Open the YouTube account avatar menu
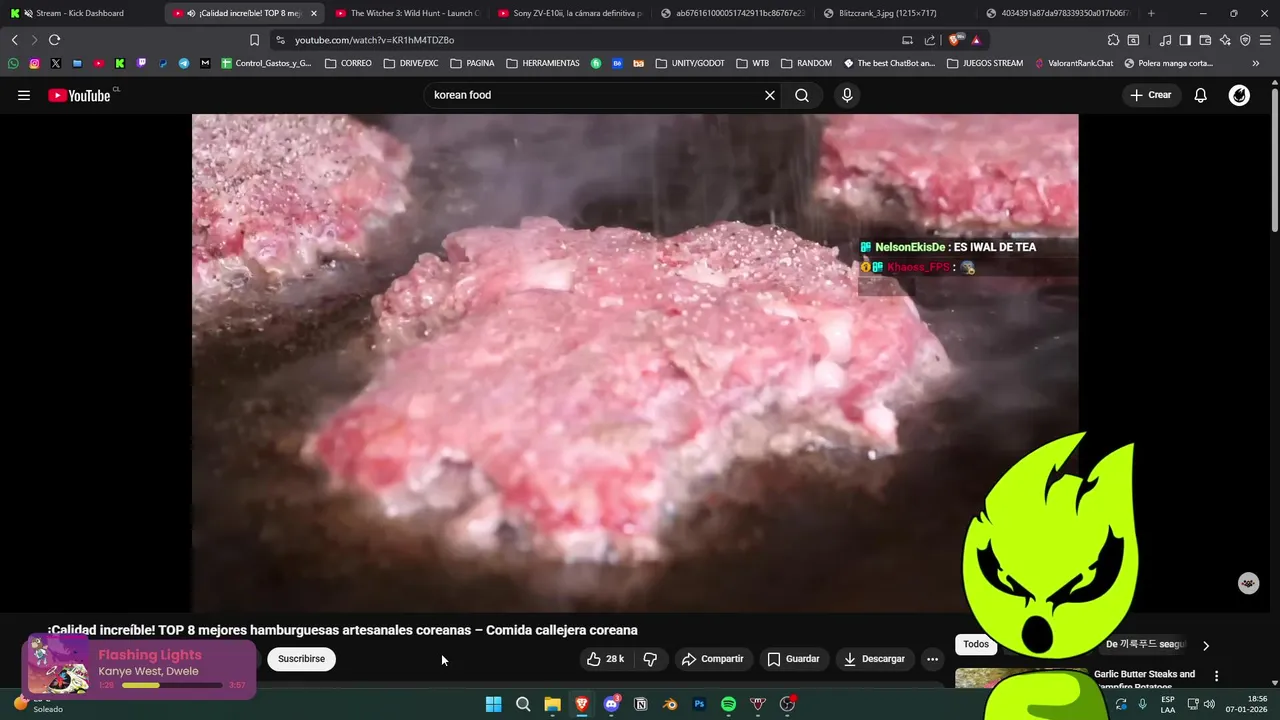Viewport: 1280px width, 720px height. click(x=1239, y=95)
